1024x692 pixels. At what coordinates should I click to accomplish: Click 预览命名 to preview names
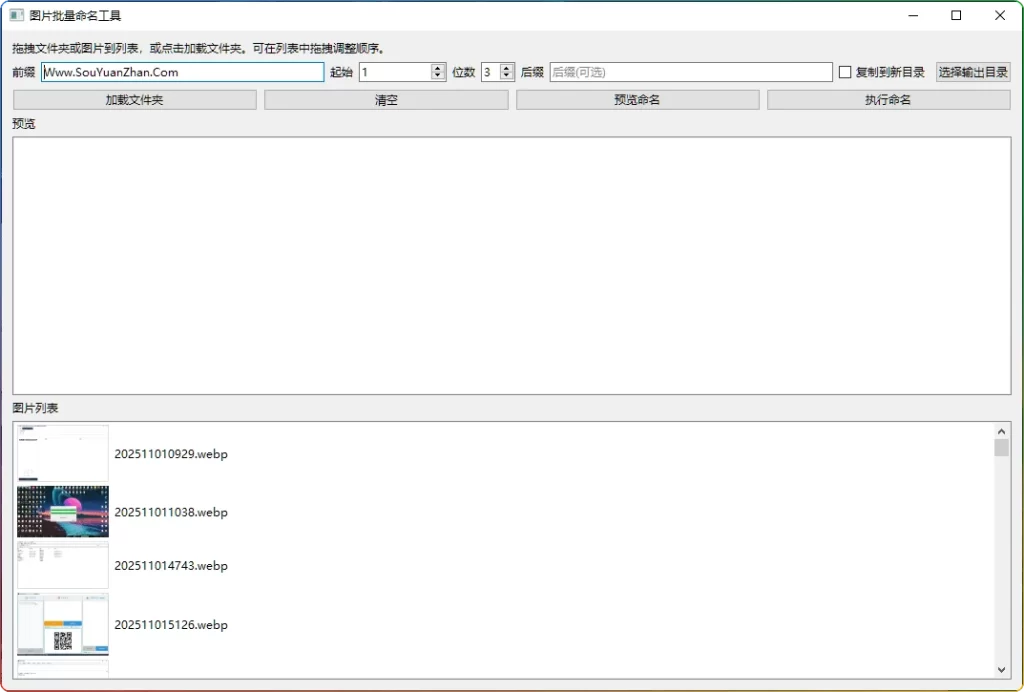tap(637, 100)
